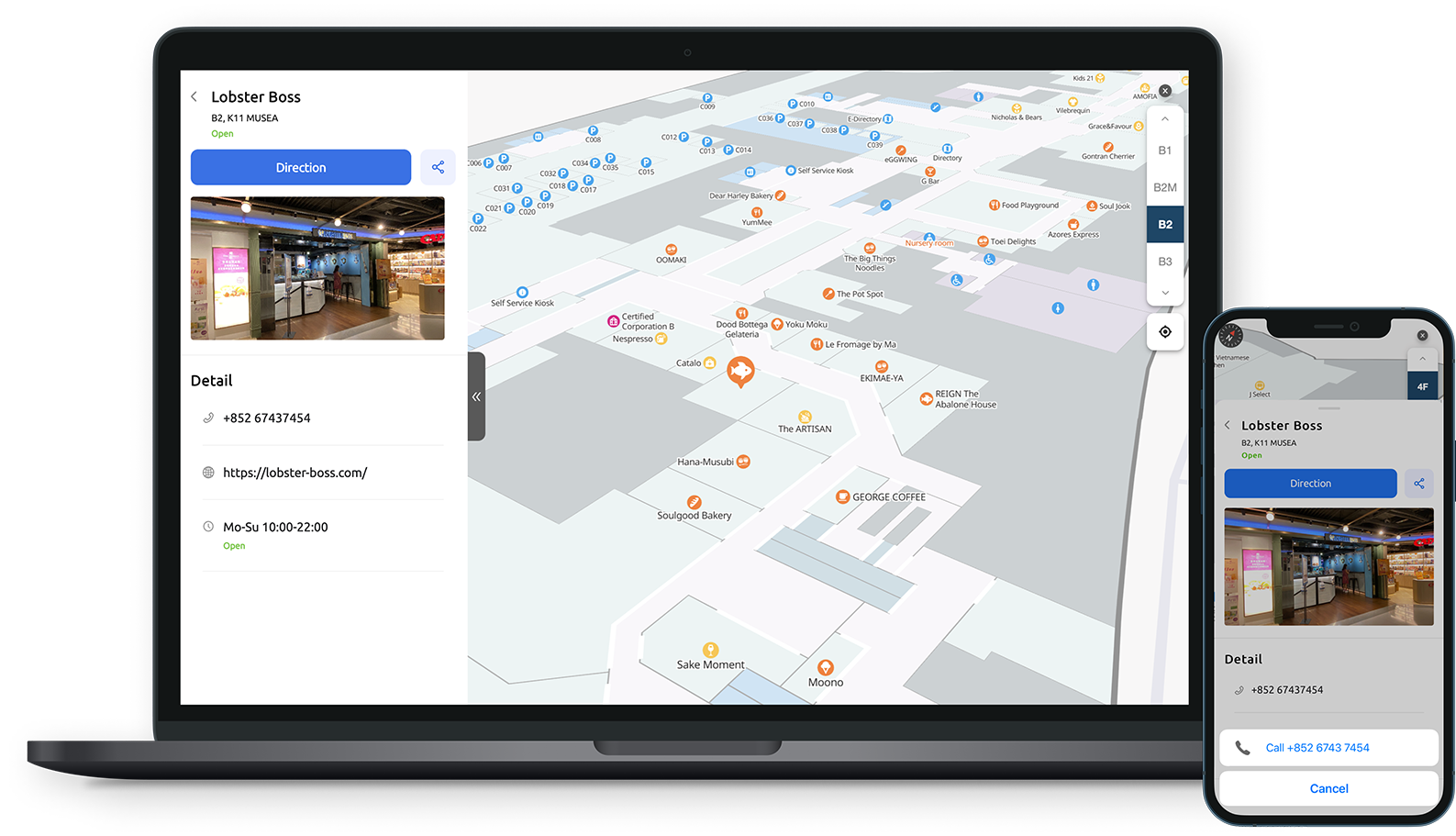Screen dimensions: 1456x836
Task: Collapse the side panel with double-chevron handle
Action: (476, 396)
